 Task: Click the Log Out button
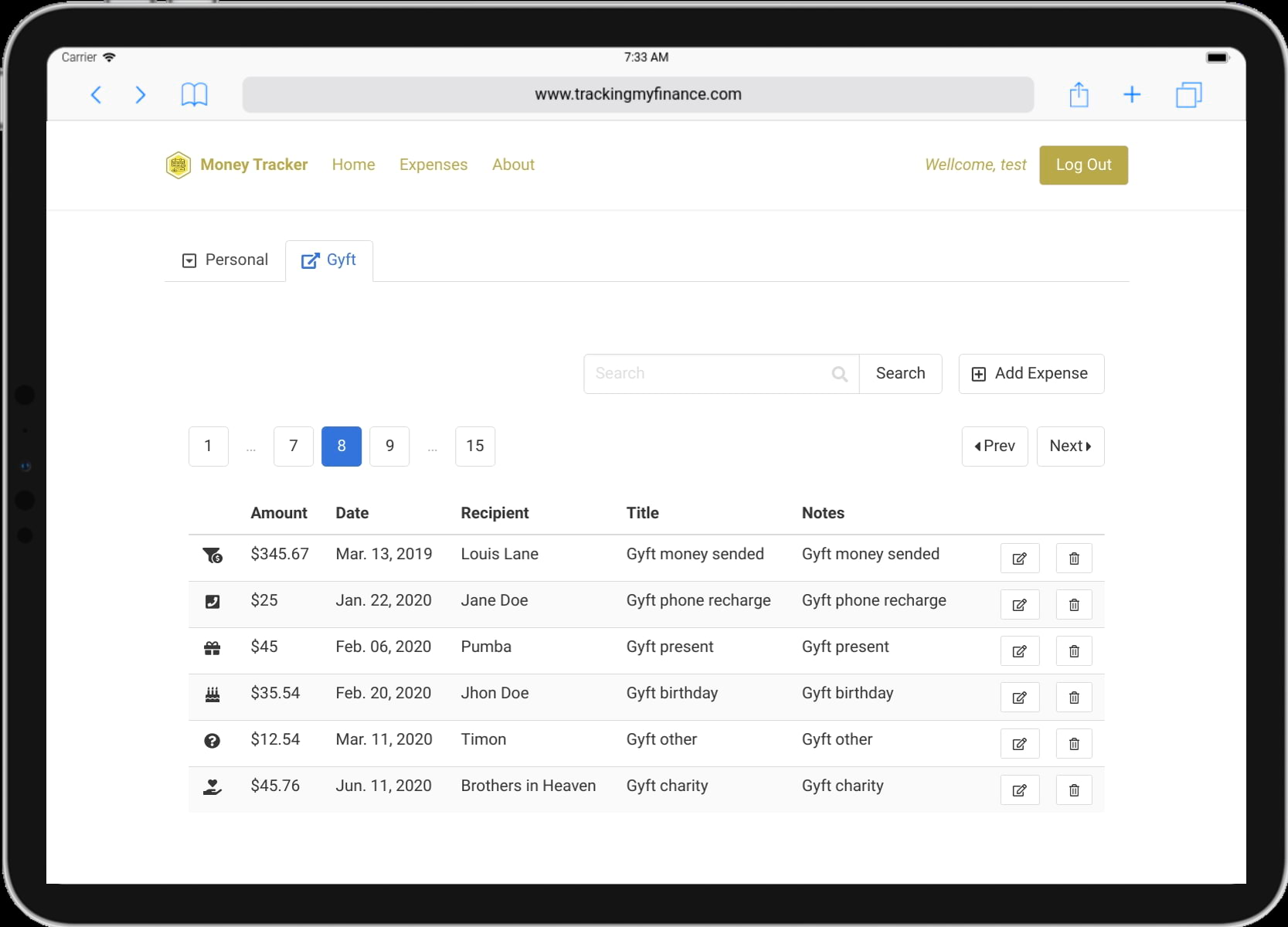point(1083,165)
